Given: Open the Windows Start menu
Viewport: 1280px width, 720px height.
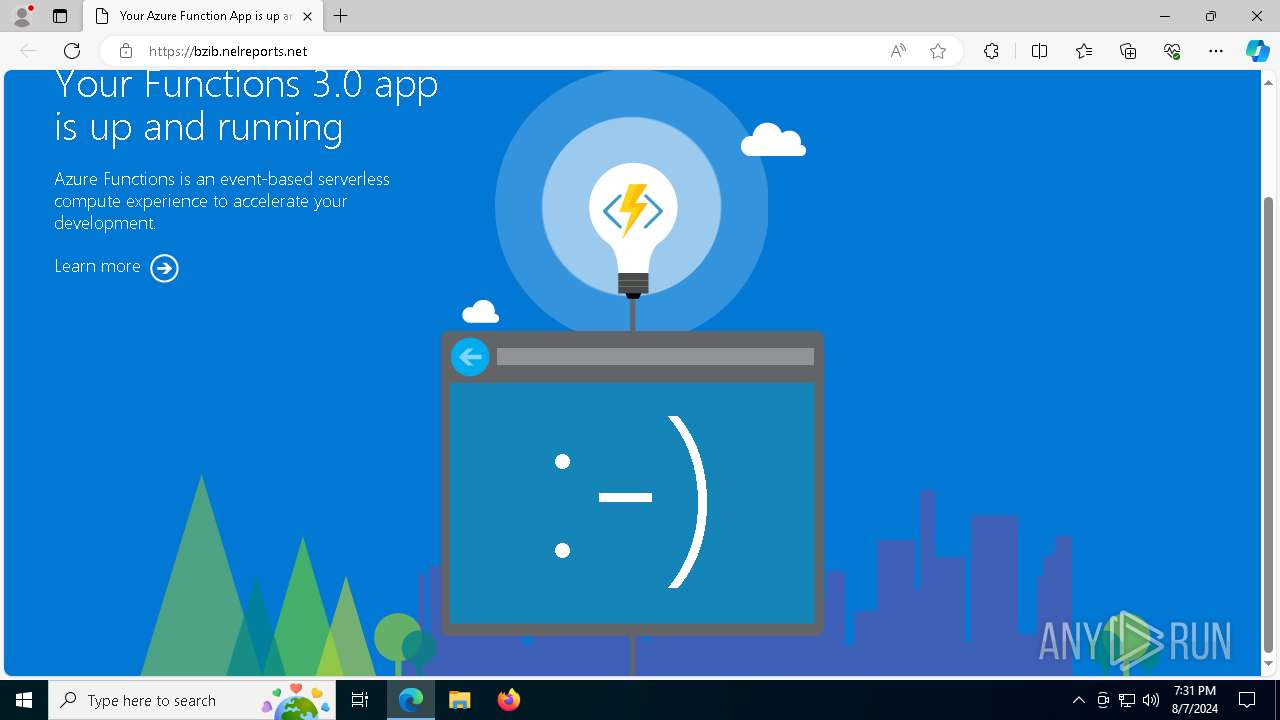Looking at the screenshot, I should point(24,700).
